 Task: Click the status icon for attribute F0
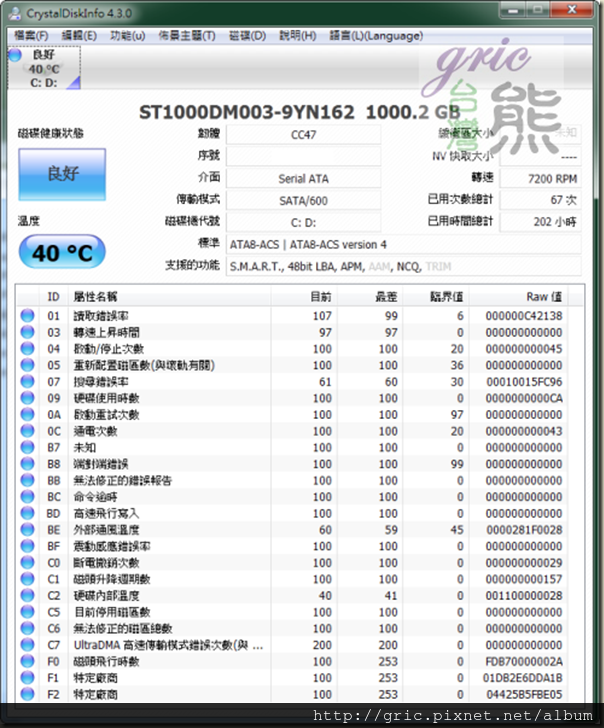27,661
